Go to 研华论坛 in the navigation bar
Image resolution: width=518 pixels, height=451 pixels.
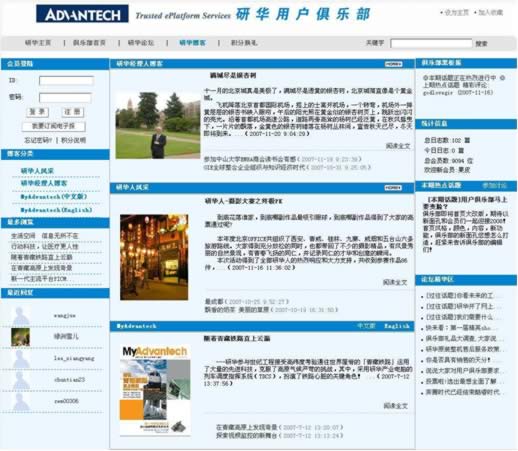[141, 43]
